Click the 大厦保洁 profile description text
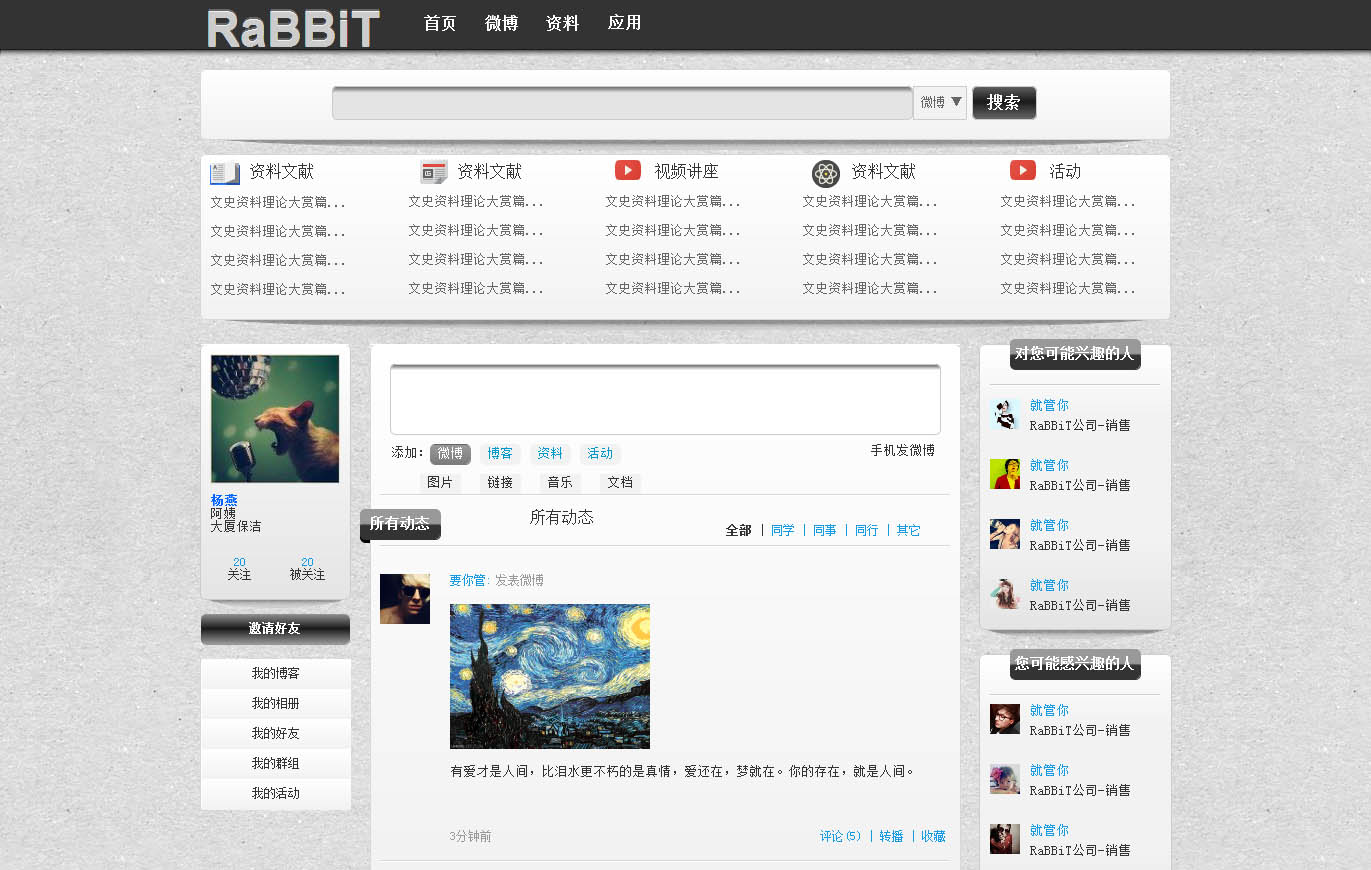Viewport: 1371px width, 870px height. 236,526
